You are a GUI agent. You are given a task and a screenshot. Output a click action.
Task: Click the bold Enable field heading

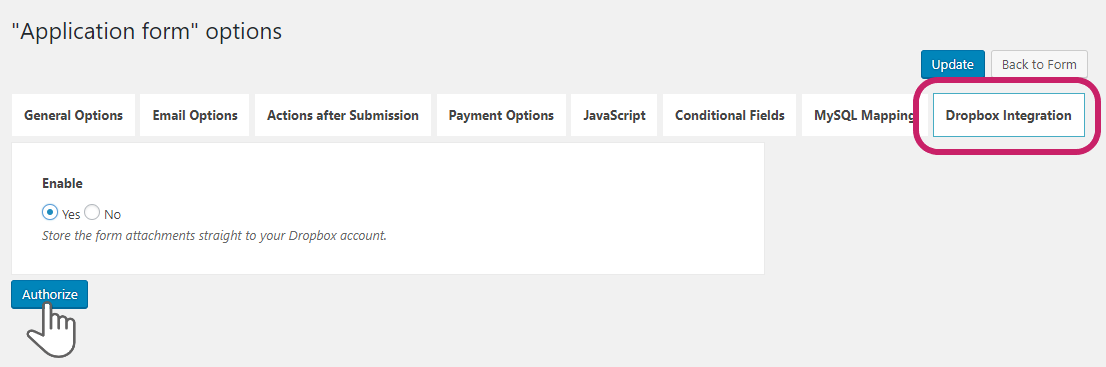pos(62,184)
